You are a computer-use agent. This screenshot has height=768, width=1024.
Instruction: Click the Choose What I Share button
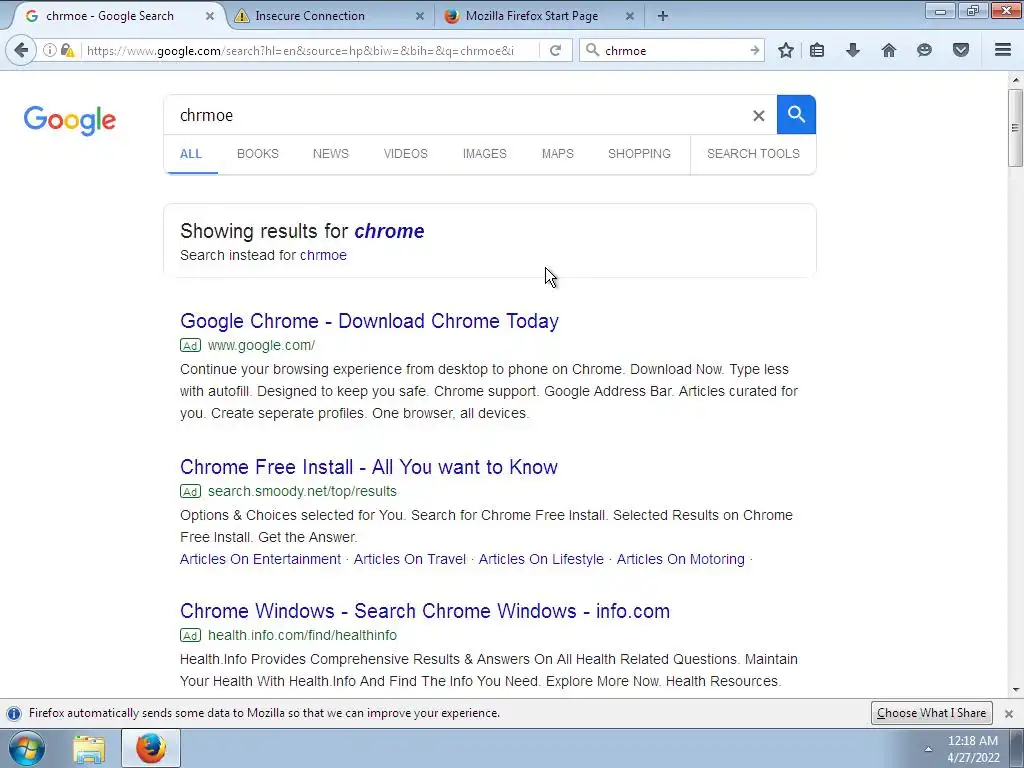coord(932,713)
